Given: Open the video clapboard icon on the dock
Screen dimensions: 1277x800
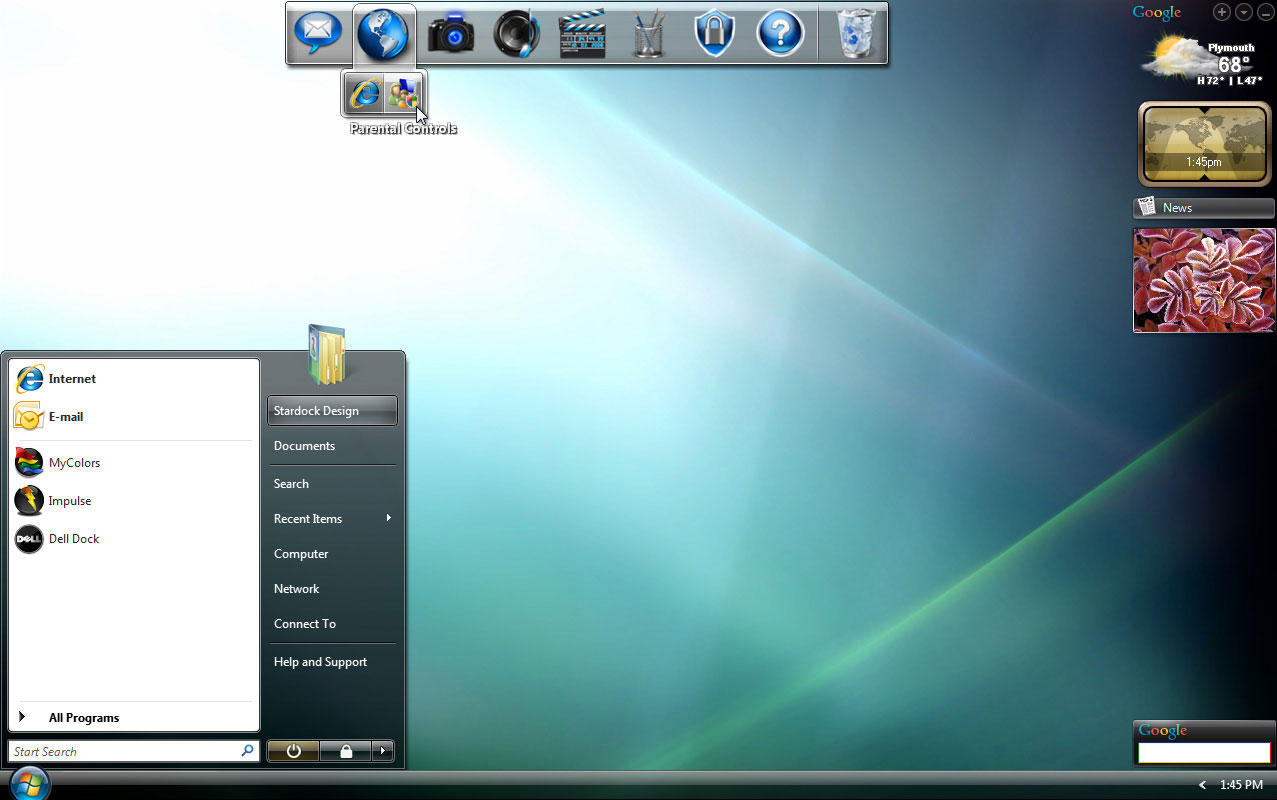Looking at the screenshot, I should 582,33.
